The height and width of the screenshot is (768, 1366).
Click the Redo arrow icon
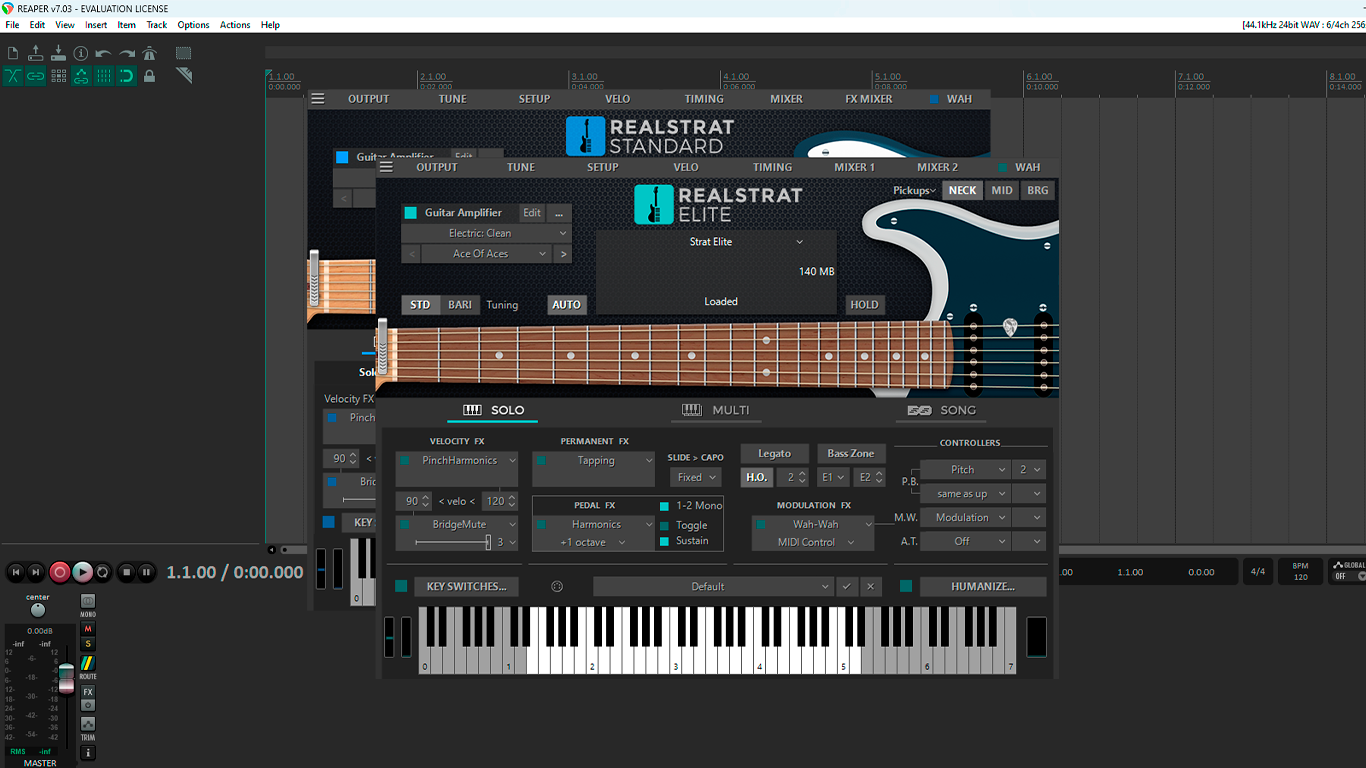(x=127, y=53)
